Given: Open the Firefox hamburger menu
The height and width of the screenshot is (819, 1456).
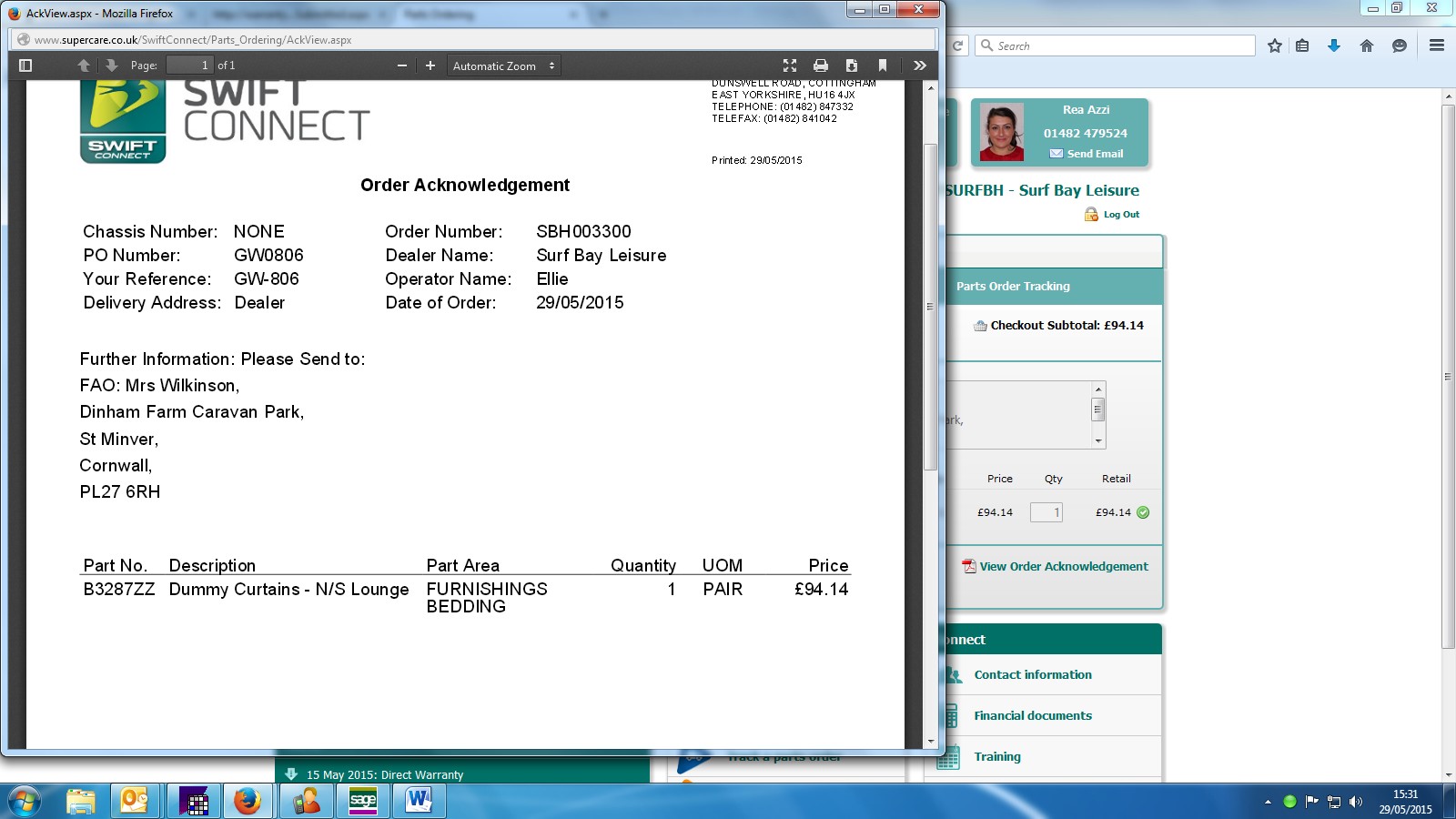Looking at the screenshot, I should (x=1437, y=45).
